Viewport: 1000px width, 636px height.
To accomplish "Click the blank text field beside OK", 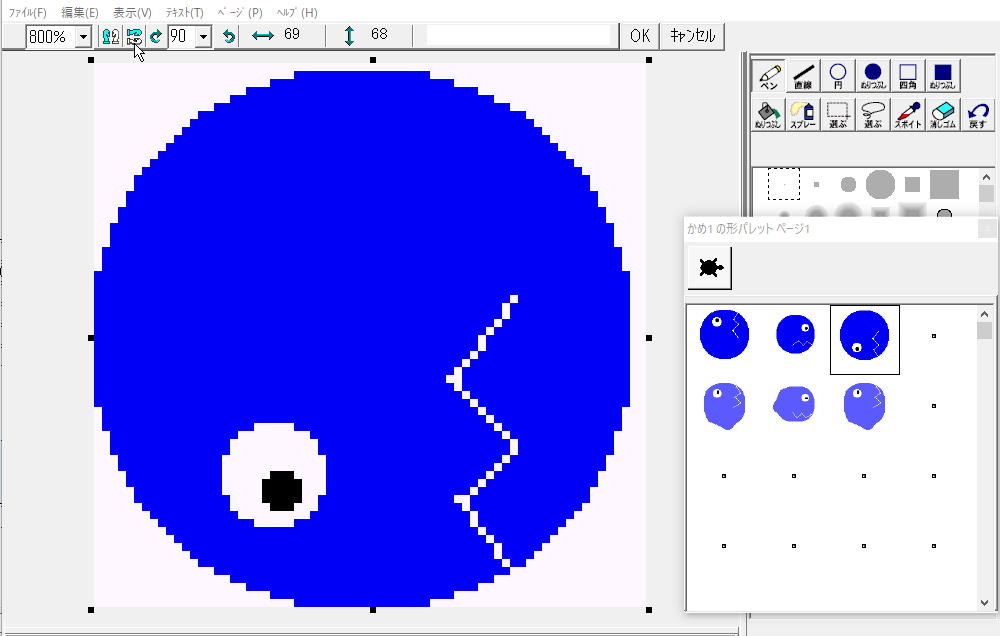I will click(518, 36).
